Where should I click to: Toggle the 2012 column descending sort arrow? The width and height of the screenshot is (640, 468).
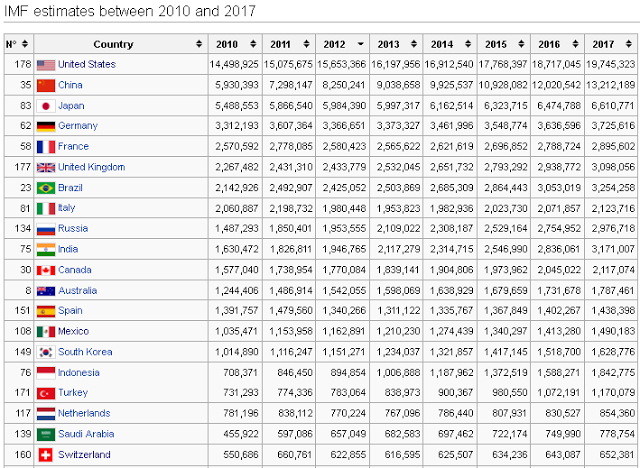pyautogui.click(x=360, y=44)
